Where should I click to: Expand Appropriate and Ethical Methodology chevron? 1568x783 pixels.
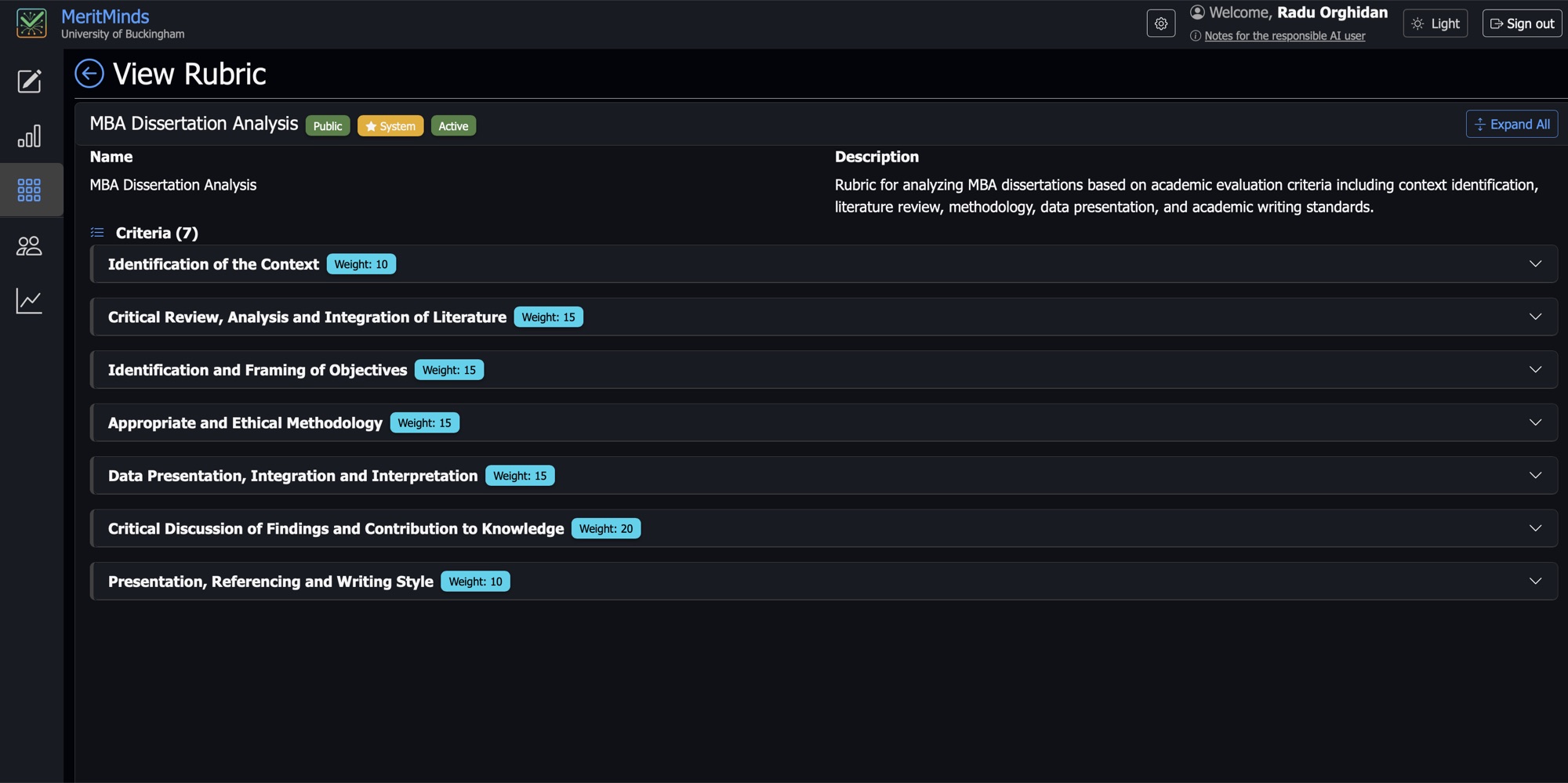(1535, 422)
